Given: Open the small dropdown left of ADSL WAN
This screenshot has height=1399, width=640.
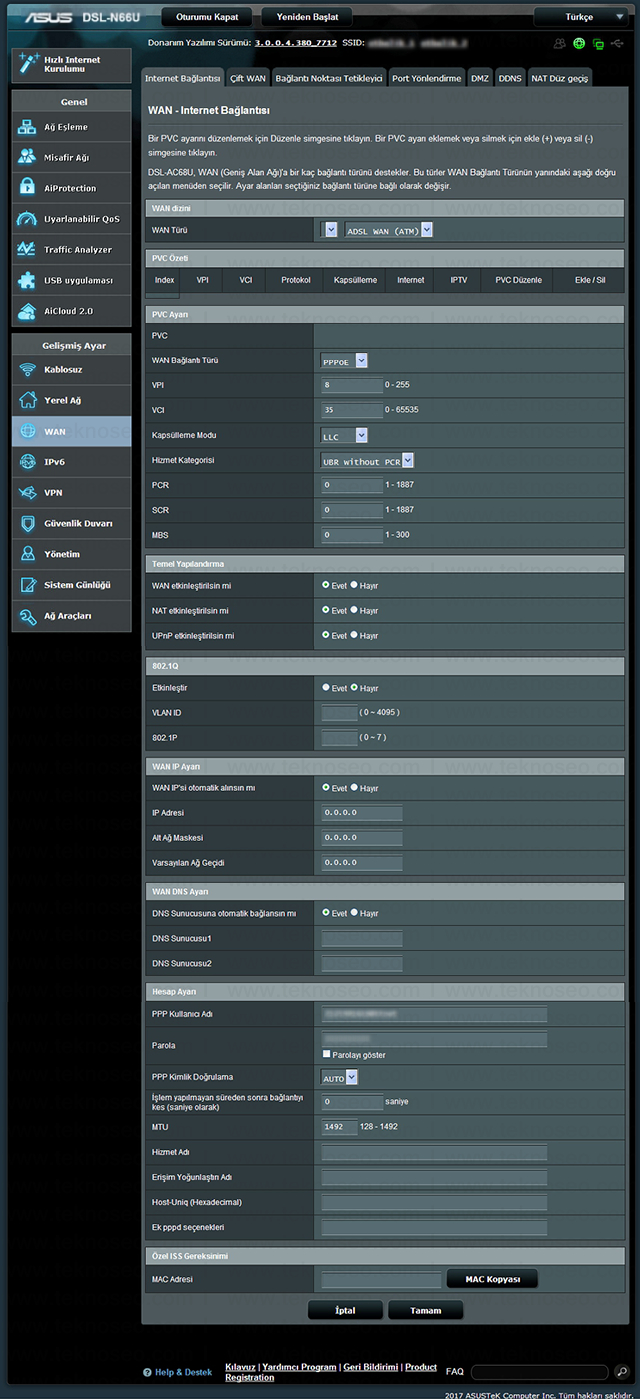Looking at the screenshot, I should click(330, 230).
